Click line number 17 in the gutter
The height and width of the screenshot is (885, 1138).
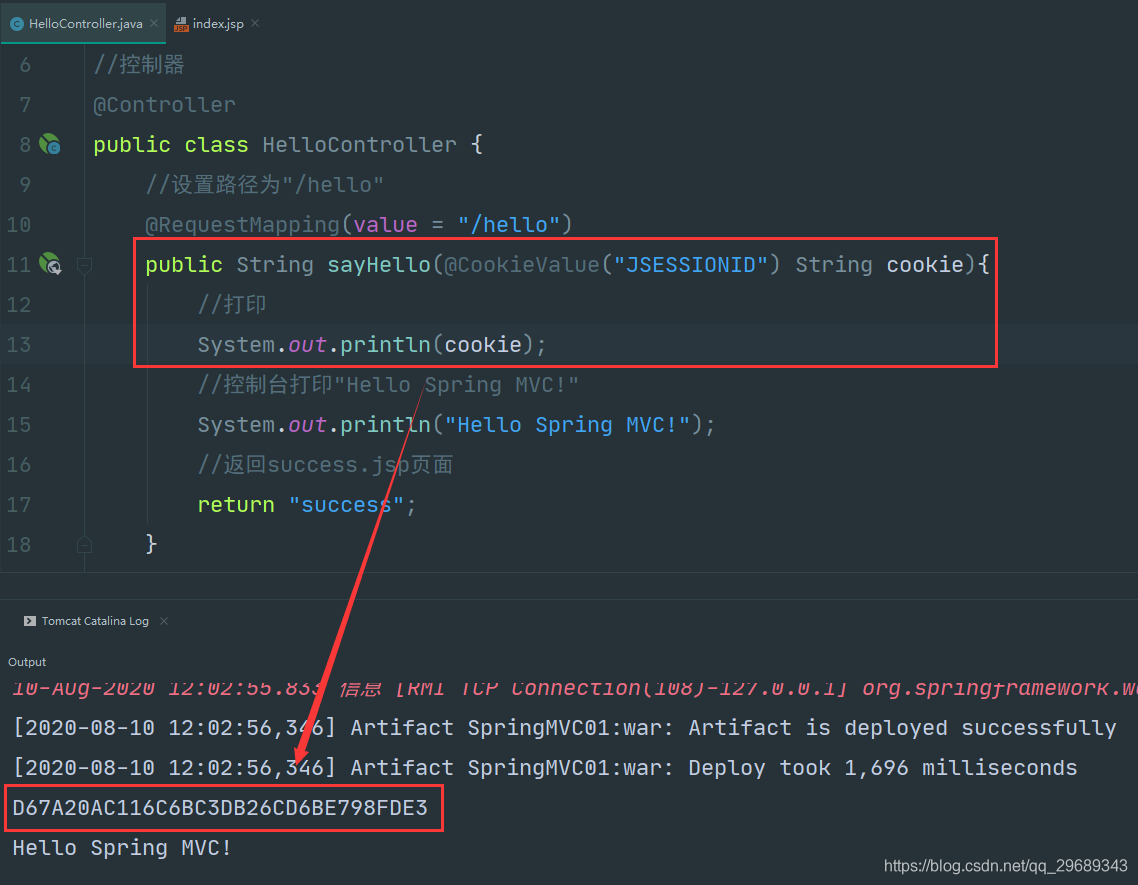(19, 505)
